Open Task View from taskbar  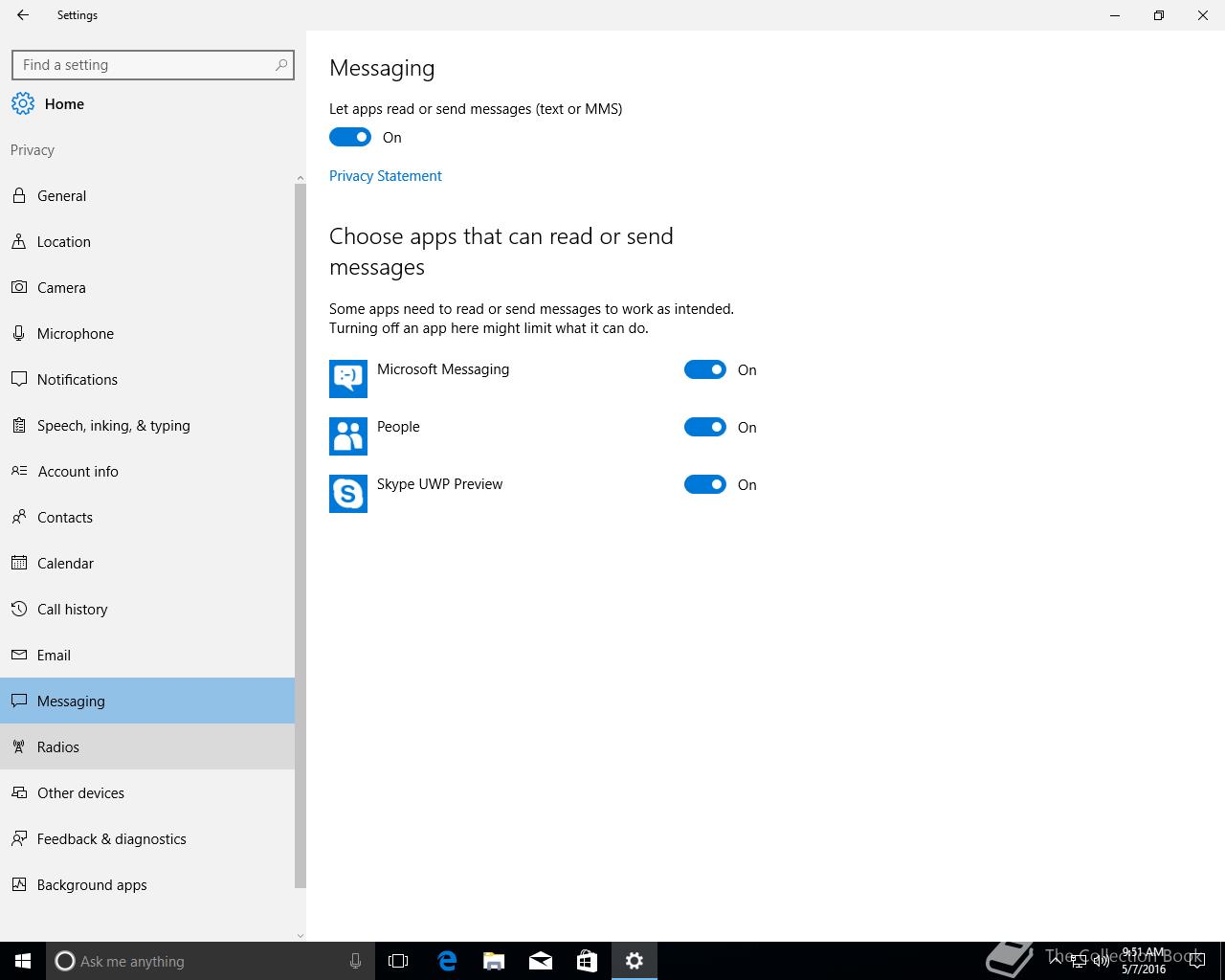click(x=398, y=961)
